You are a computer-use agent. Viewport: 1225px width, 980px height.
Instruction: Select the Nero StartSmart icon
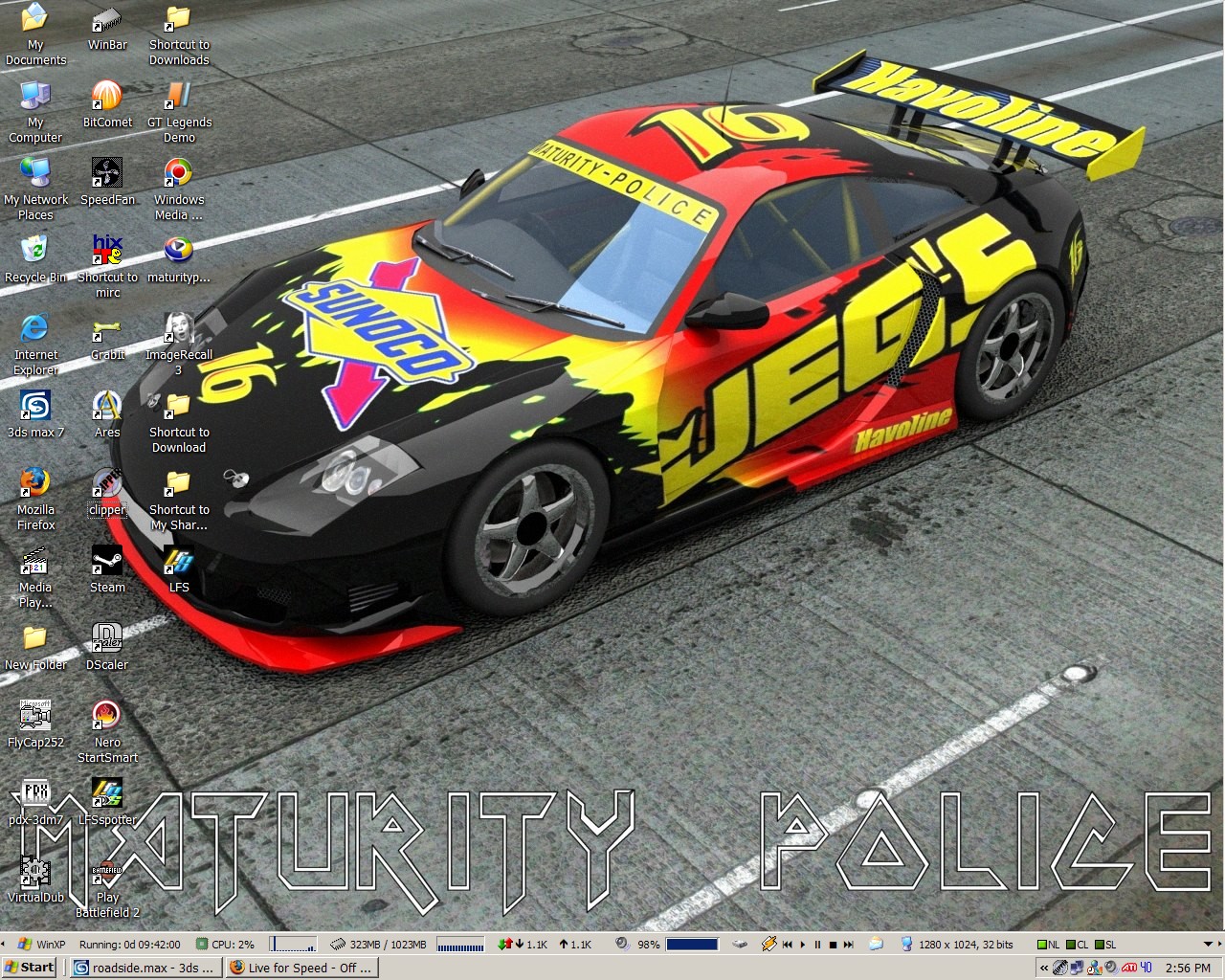coord(107,732)
